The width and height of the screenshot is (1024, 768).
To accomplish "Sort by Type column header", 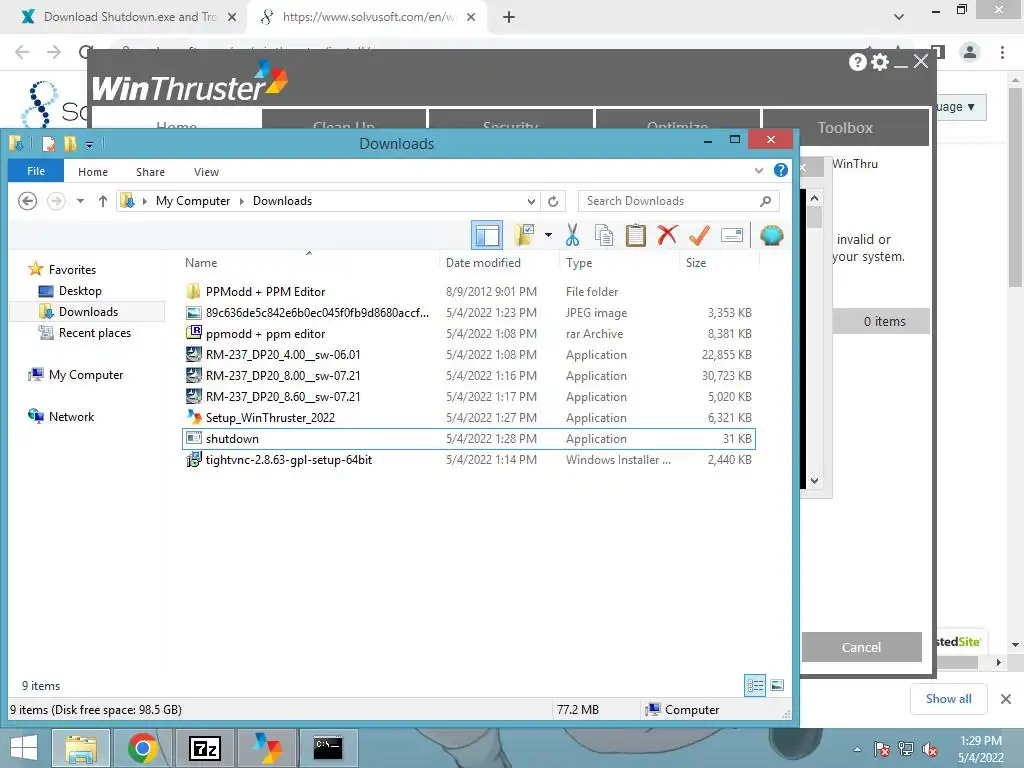I will 579,263.
